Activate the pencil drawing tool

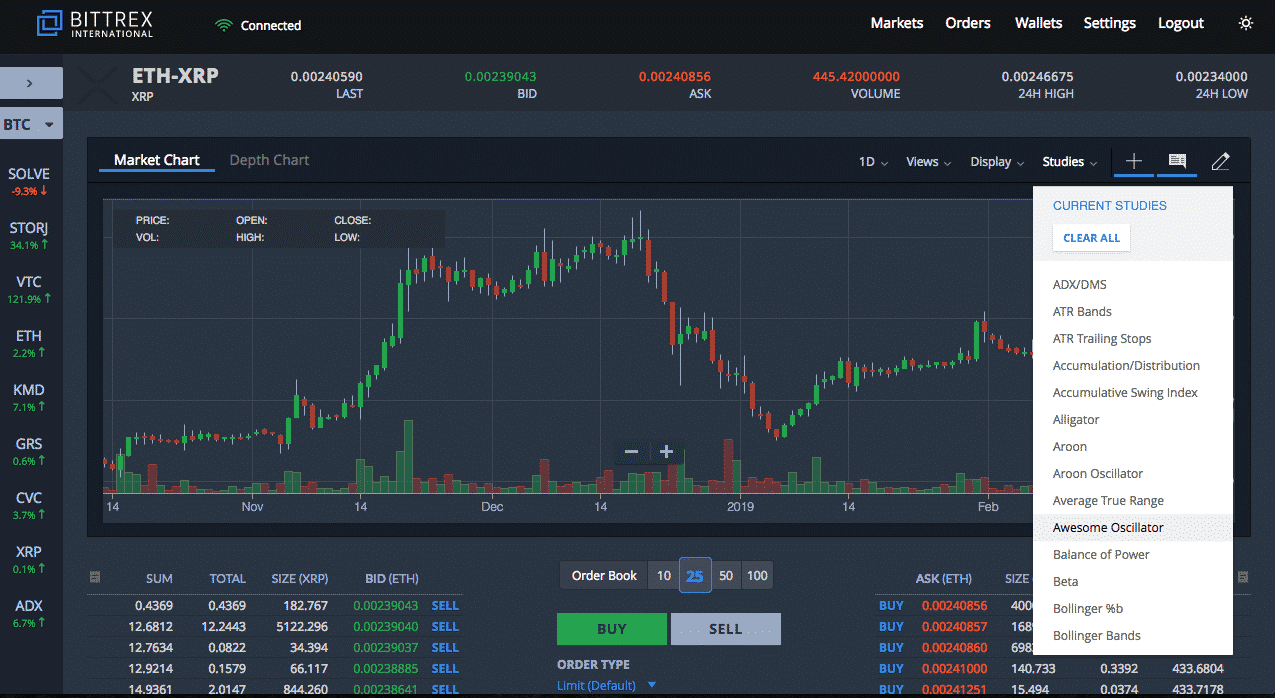[1220, 161]
